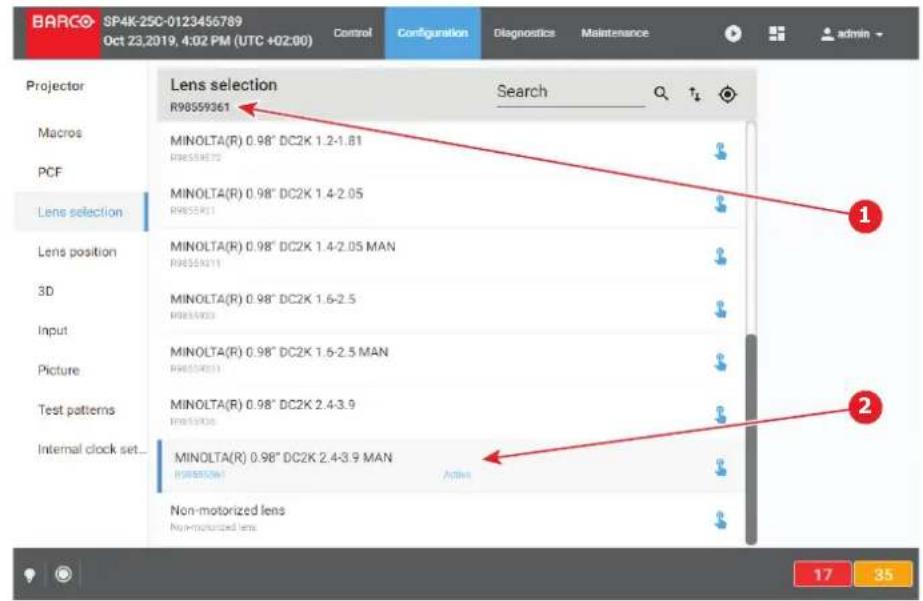This screenshot has width=923, height=601.
Task: Click the Projector sidebar heading
Action: (x=55, y=86)
